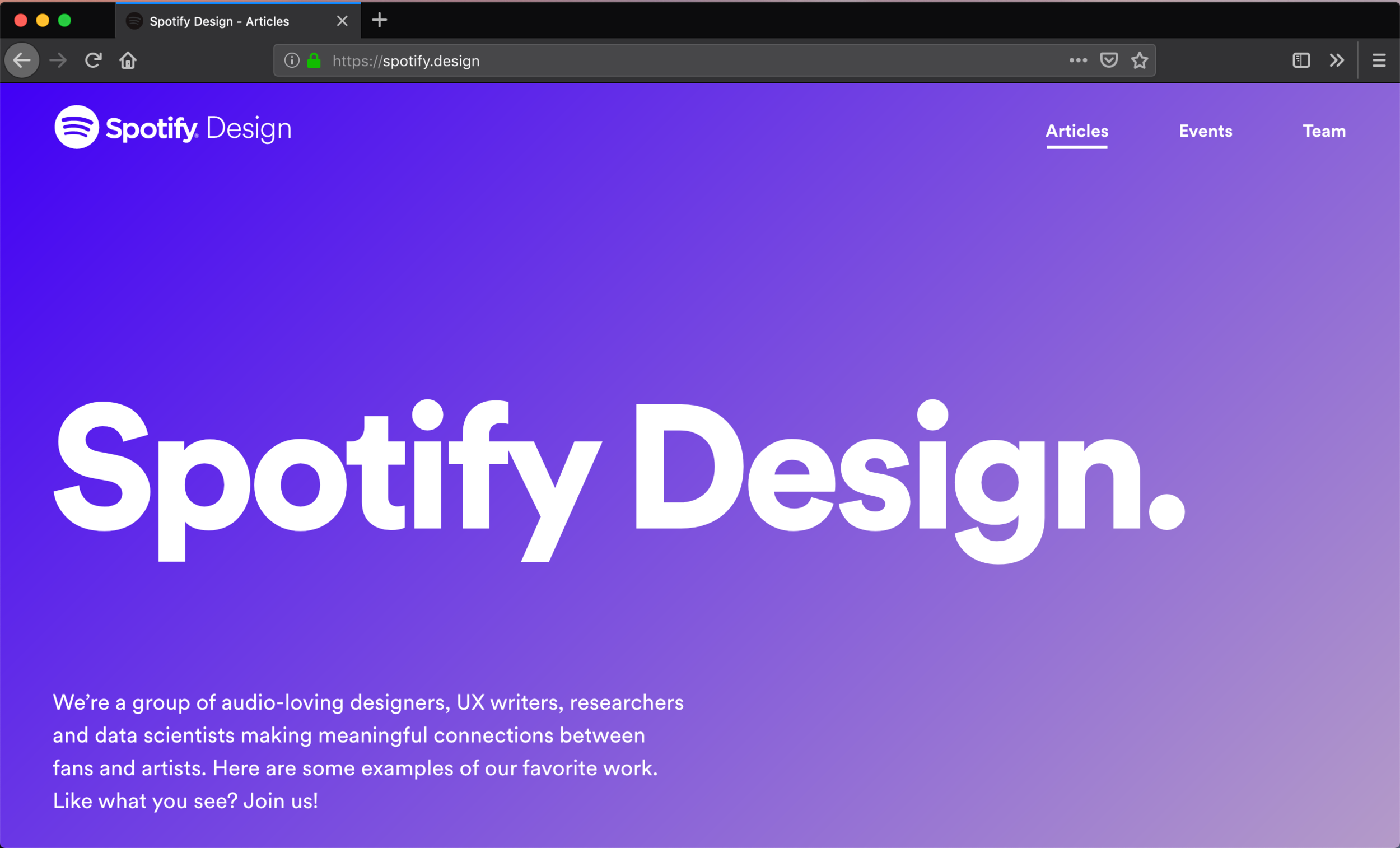
Task: Go back using the browser back arrow
Action: point(22,60)
